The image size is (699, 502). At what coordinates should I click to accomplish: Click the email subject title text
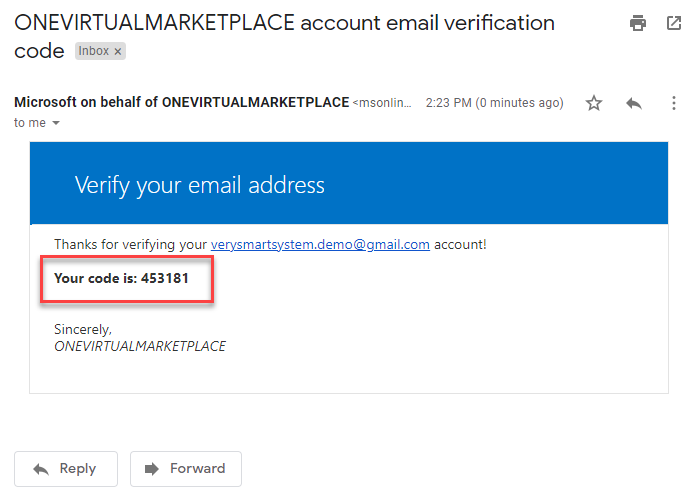click(x=284, y=36)
